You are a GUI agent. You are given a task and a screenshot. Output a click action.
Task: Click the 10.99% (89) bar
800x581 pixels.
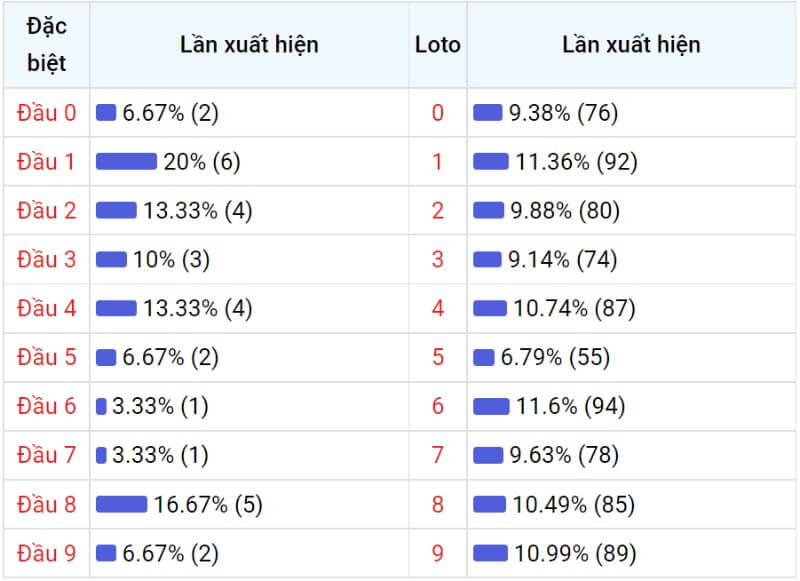click(x=490, y=553)
